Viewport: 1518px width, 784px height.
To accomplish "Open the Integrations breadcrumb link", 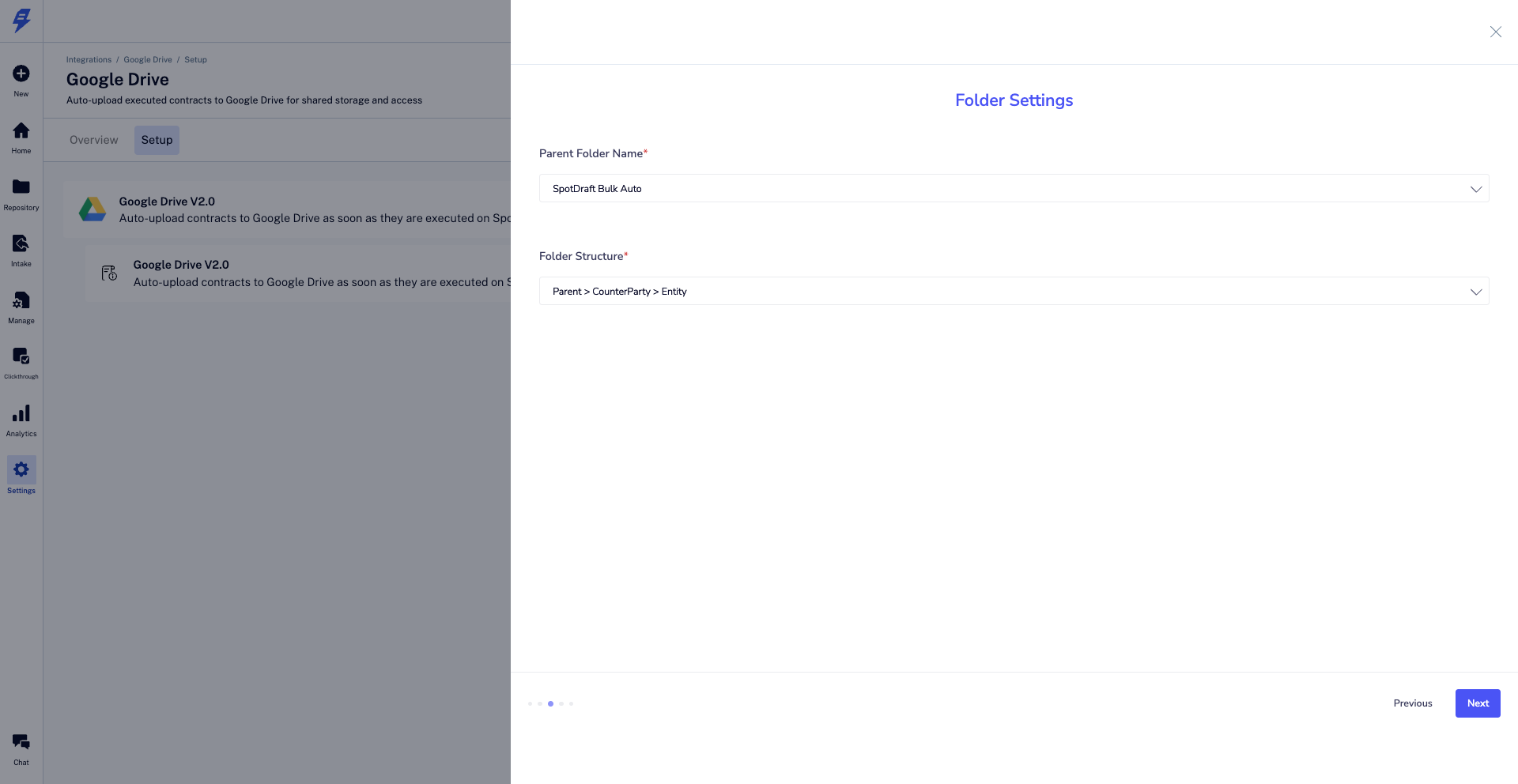I will [89, 60].
